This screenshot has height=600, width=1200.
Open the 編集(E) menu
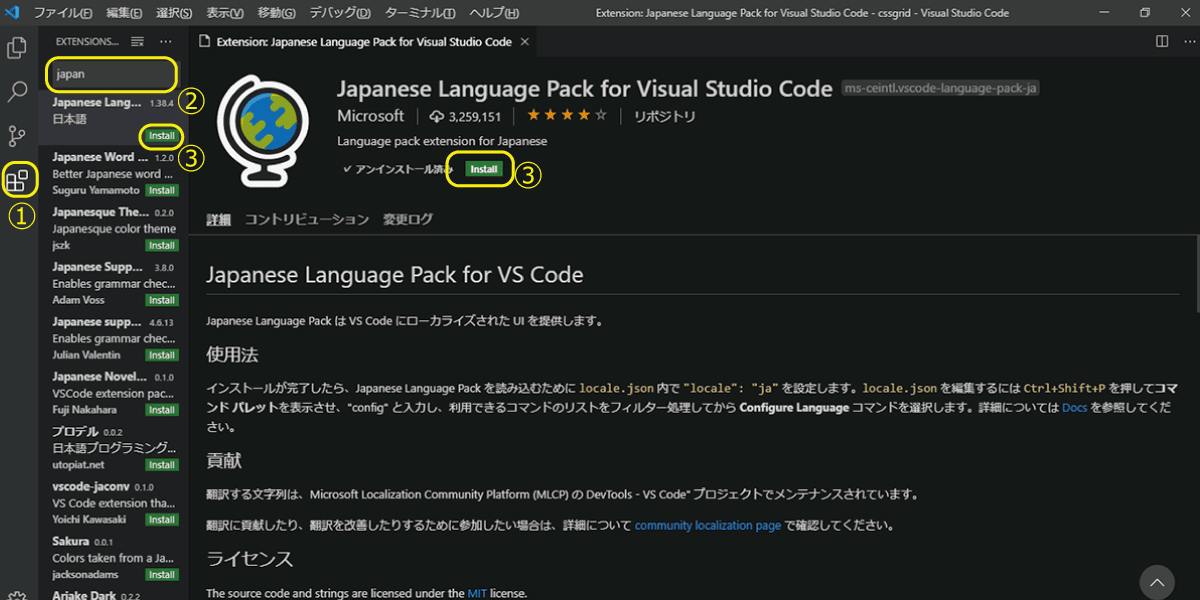pyautogui.click(x=125, y=13)
